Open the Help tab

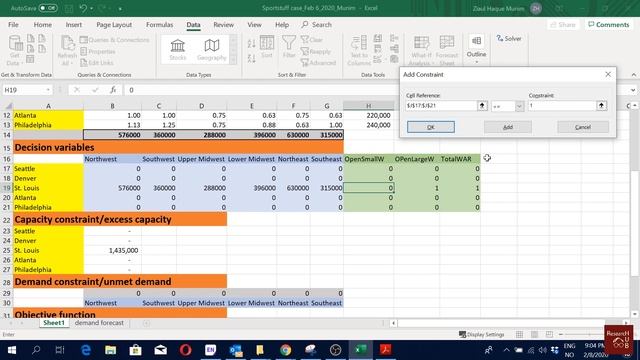click(x=282, y=25)
